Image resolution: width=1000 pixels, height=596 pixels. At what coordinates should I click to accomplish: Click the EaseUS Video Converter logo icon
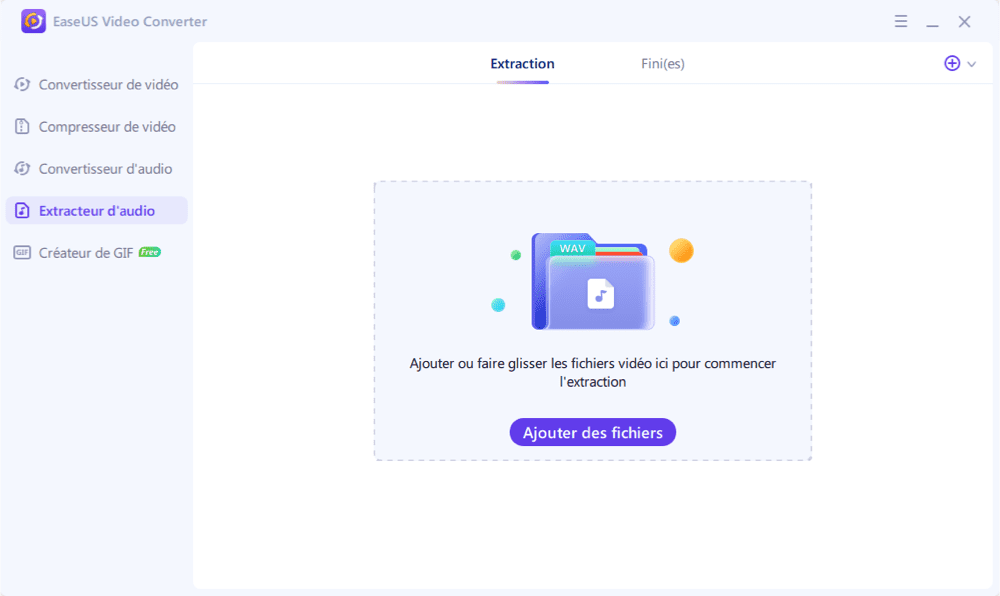pyautogui.click(x=34, y=21)
